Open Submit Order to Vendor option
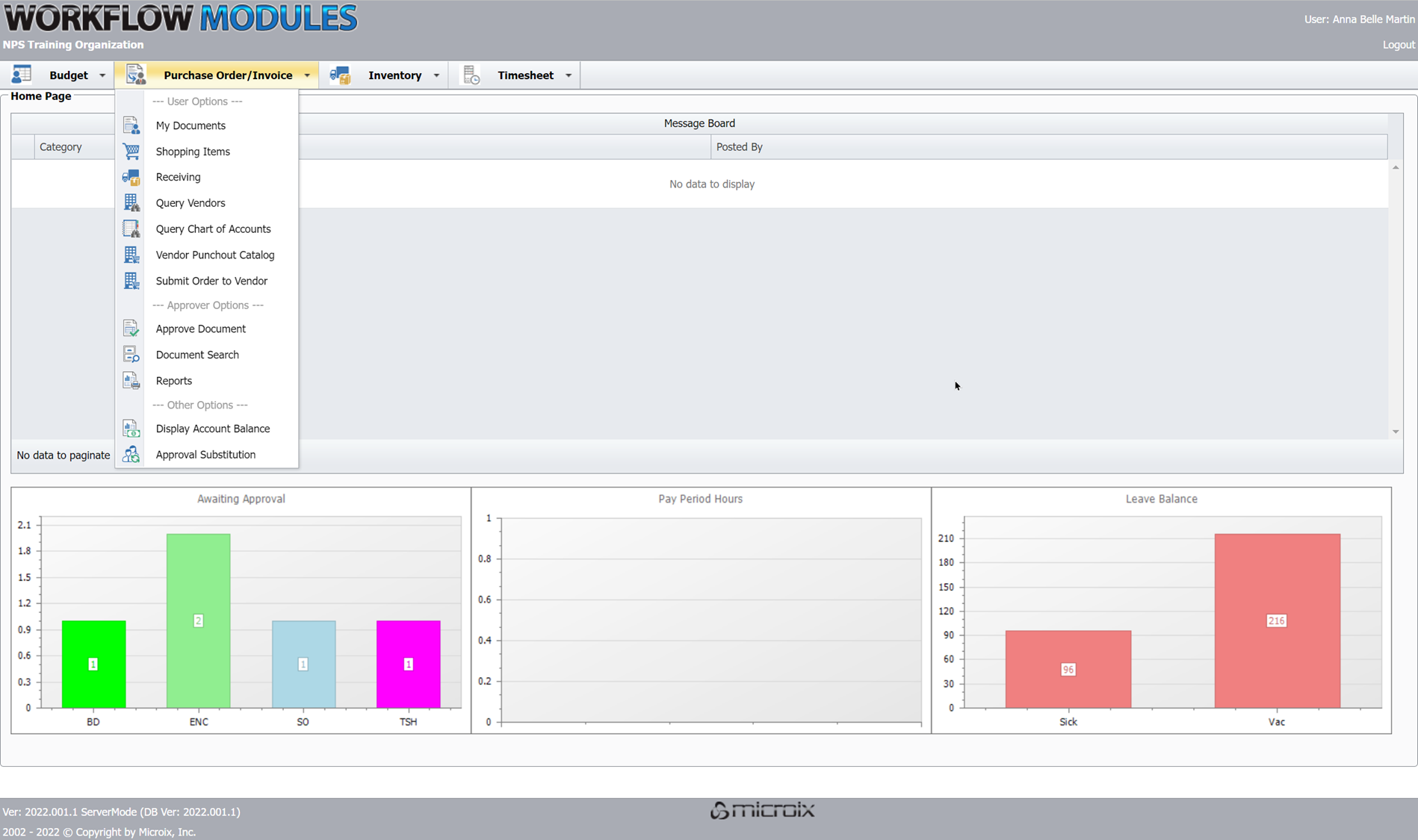This screenshot has width=1418, height=840. pos(211,281)
